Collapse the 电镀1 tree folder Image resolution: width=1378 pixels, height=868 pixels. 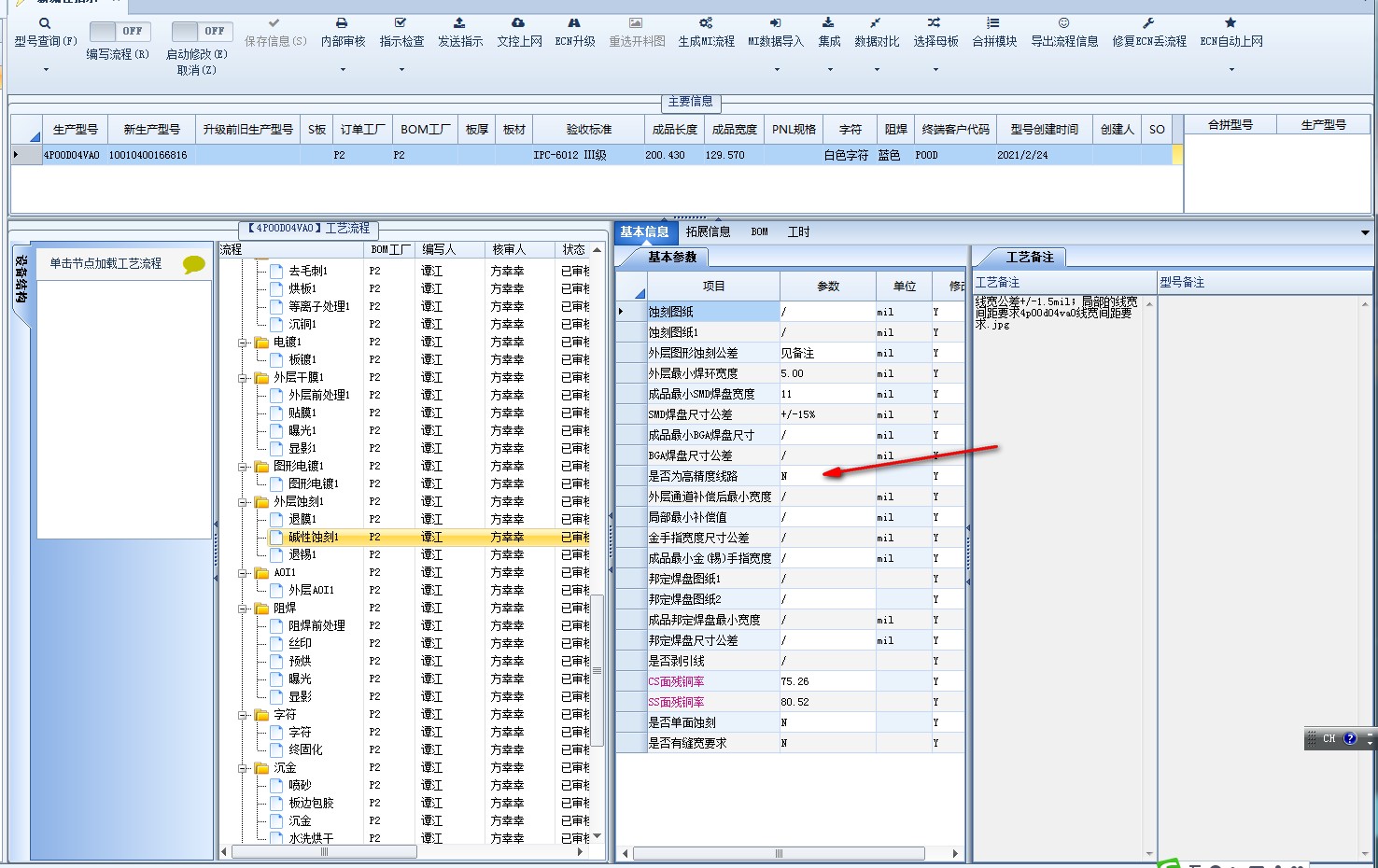coord(243,343)
